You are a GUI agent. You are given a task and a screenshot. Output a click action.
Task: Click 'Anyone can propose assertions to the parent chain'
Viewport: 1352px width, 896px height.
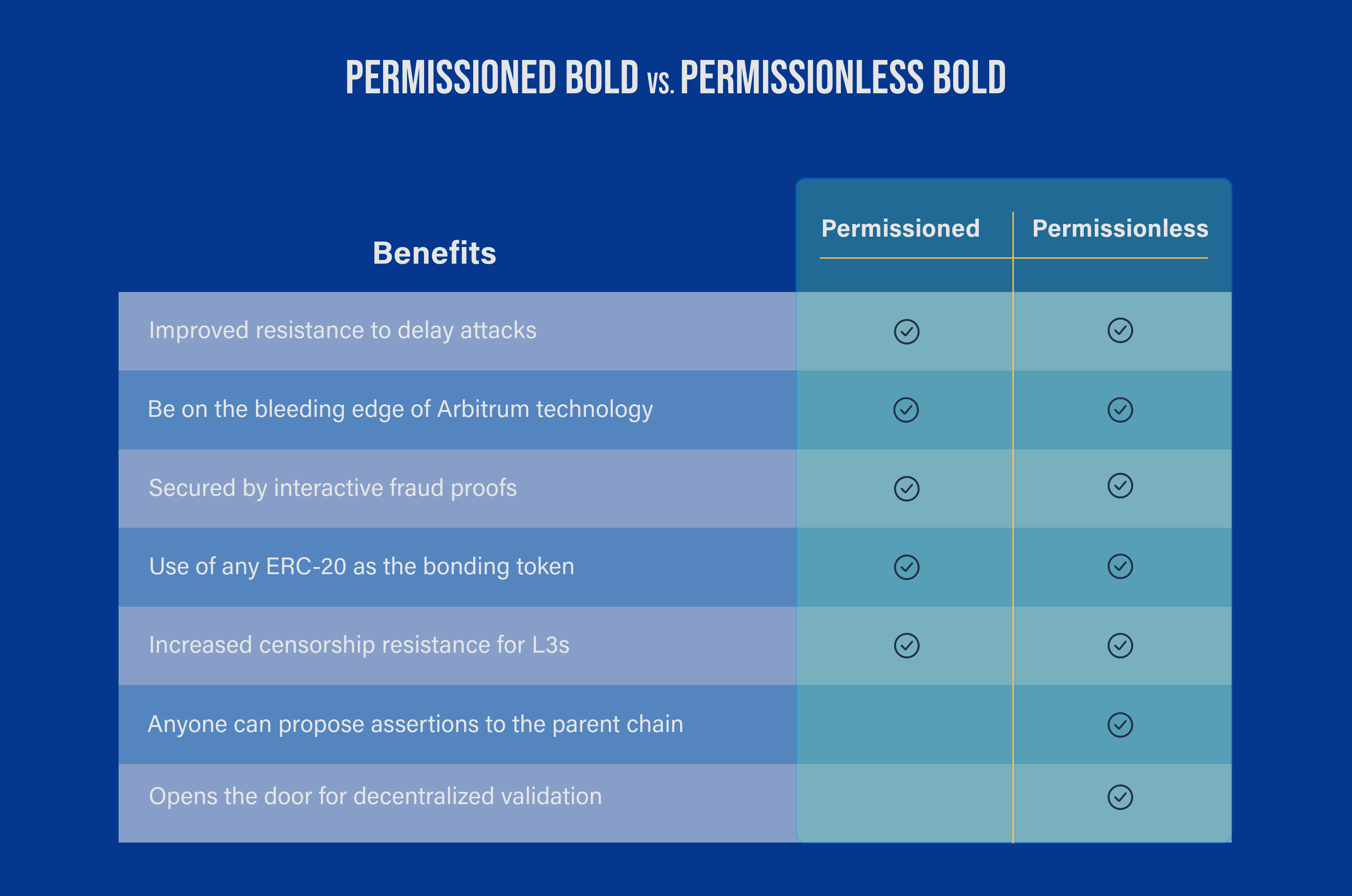(416, 724)
